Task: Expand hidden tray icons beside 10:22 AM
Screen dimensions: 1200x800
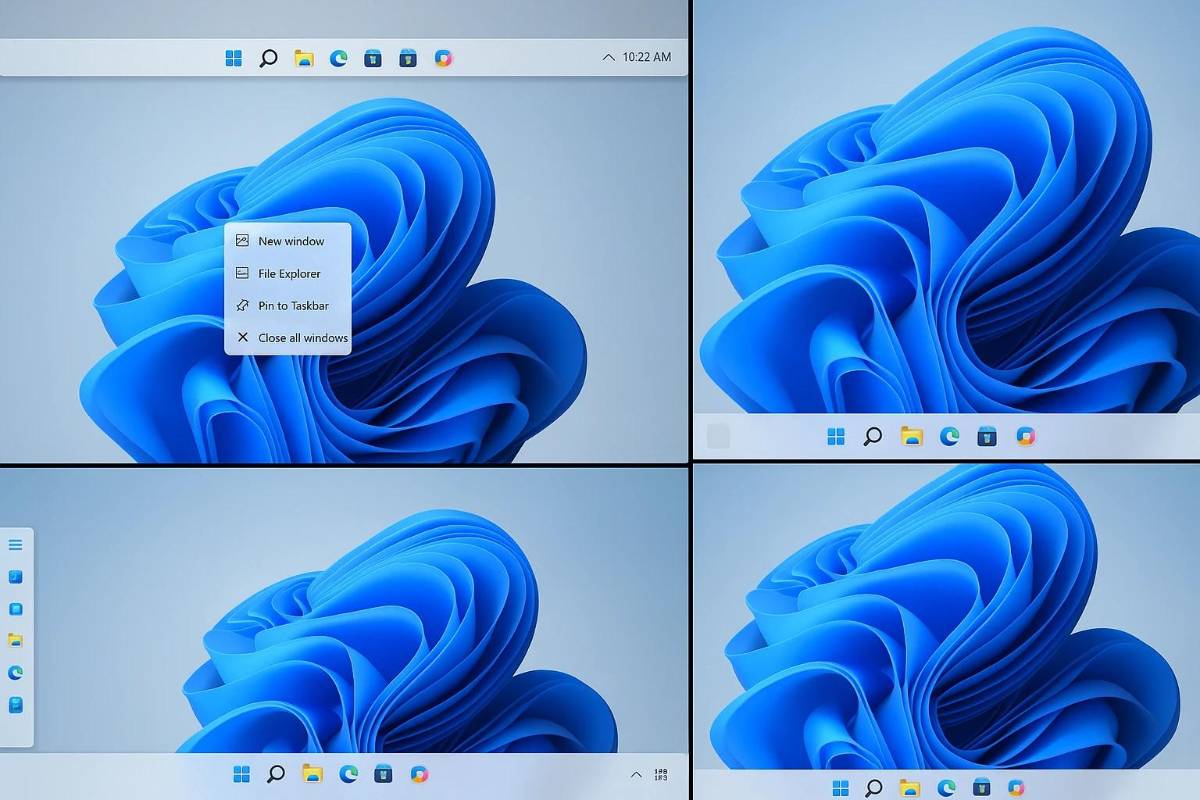Action: coord(608,58)
